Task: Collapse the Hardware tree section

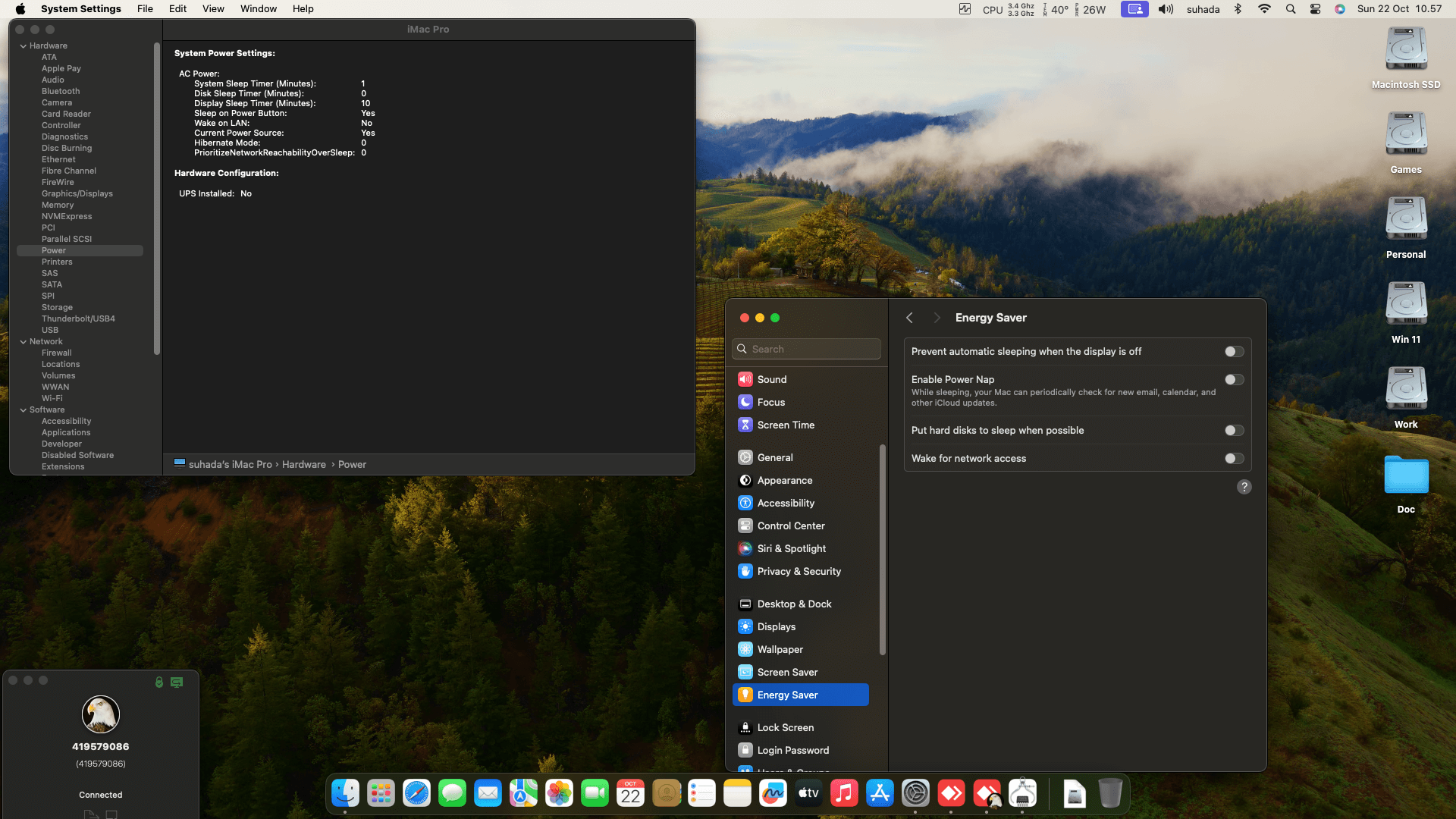Action: click(24, 46)
